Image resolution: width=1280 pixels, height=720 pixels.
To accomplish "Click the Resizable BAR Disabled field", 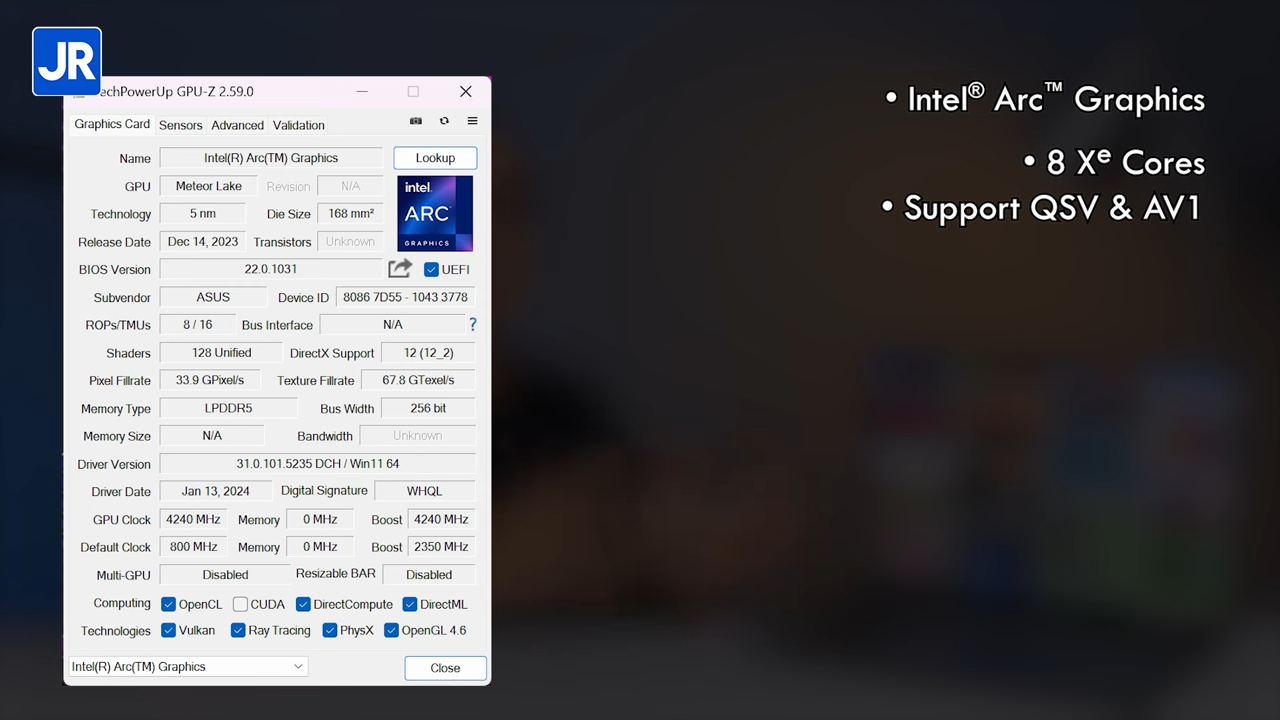I will pos(429,575).
